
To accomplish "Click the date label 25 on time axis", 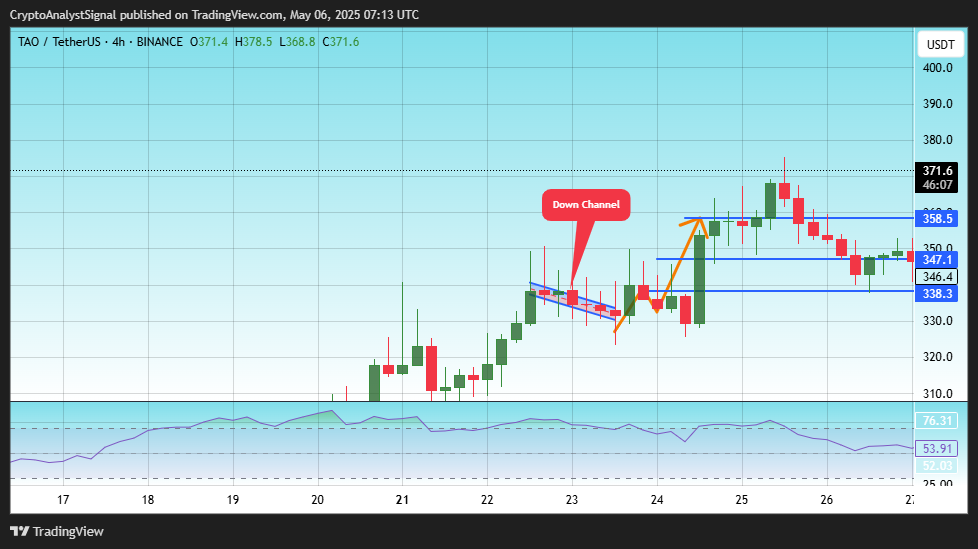I will coord(742,500).
